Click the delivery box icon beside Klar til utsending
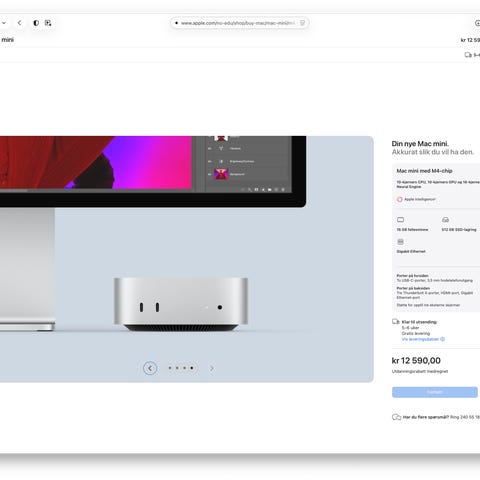Image resolution: width=480 pixels, height=480 pixels. 395,322
